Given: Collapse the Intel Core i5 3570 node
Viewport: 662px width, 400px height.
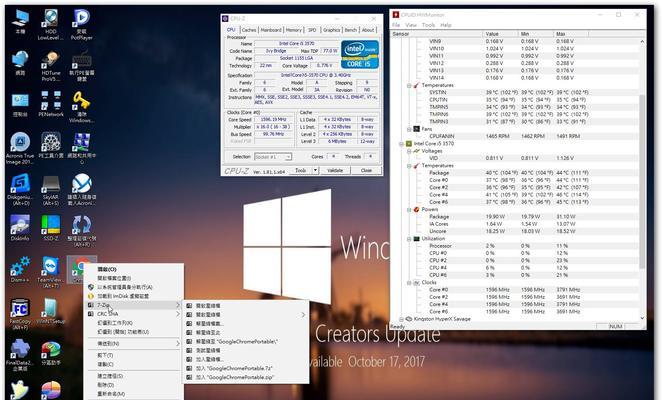Looking at the screenshot, I should pyautogui.click(x=401, y=144).
